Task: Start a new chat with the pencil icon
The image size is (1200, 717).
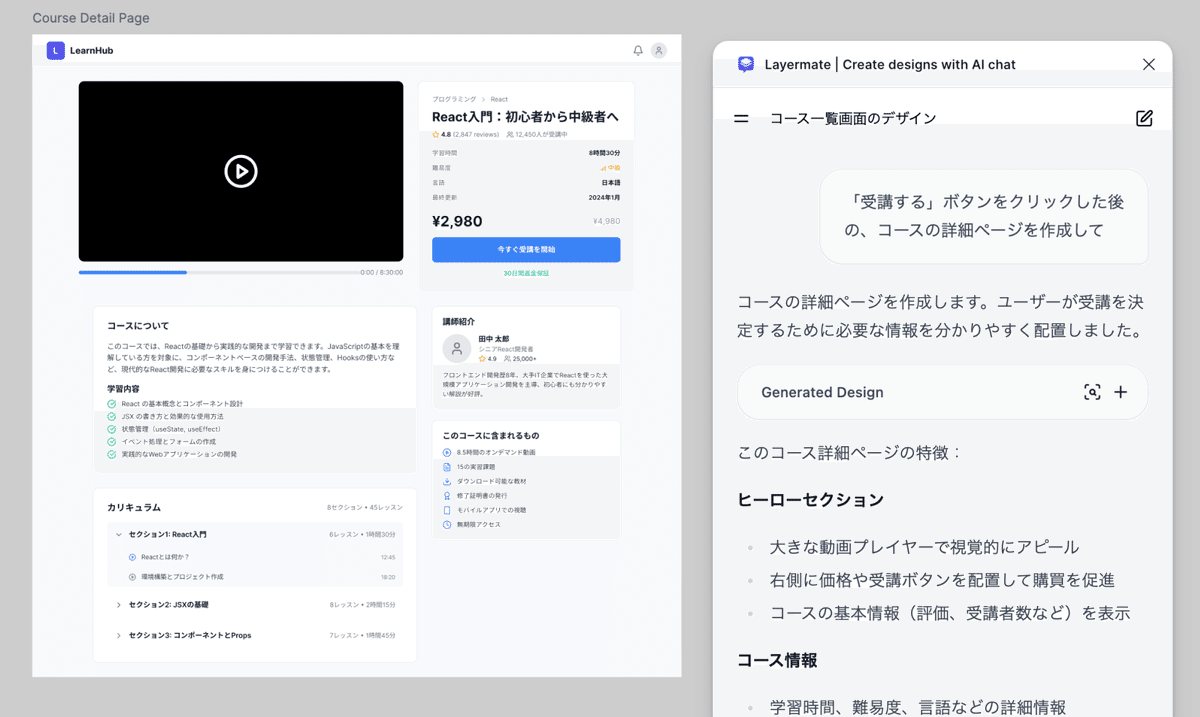Action: [1146, 117]
